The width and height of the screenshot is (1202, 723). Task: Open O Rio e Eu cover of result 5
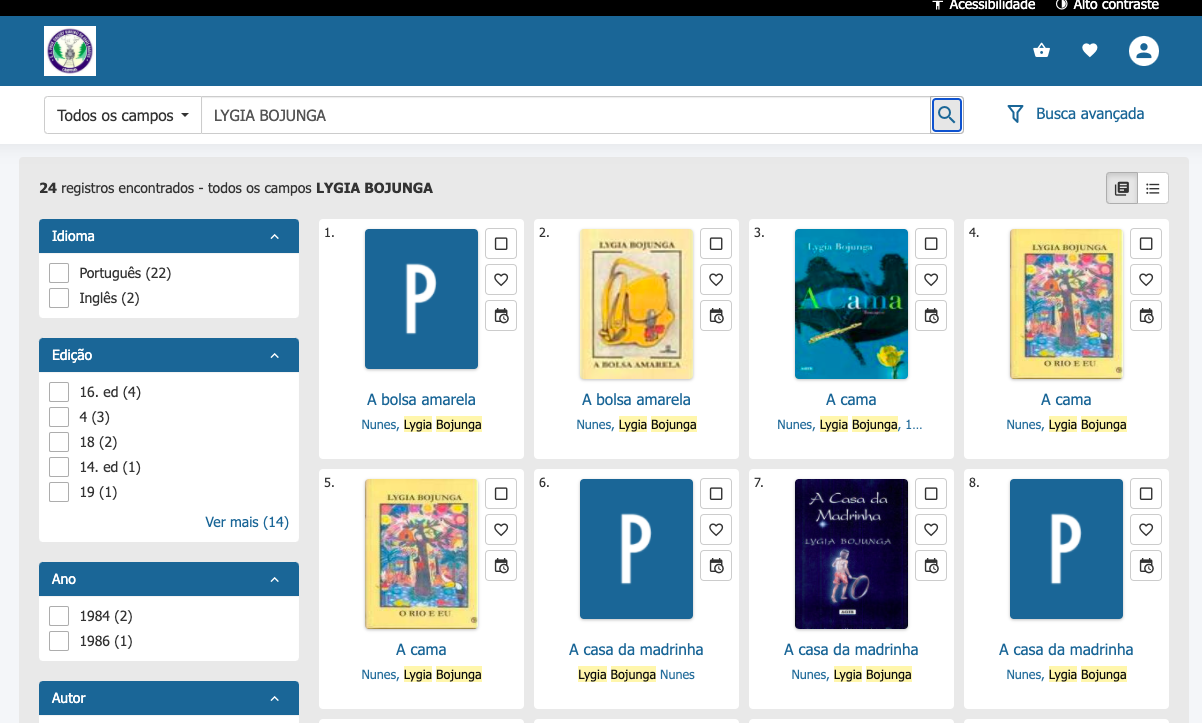tap(421, 554)
